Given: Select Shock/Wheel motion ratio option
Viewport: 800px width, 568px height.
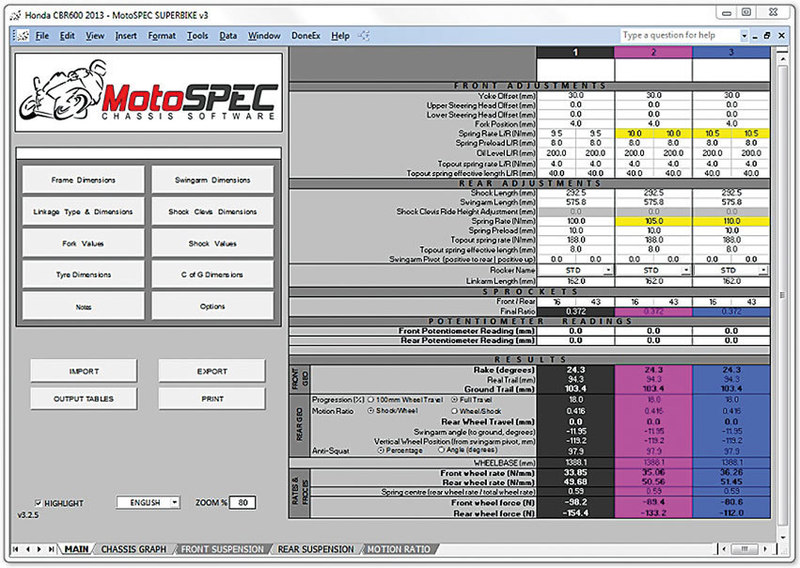Looking at the screenshot, I should point(371,411).
